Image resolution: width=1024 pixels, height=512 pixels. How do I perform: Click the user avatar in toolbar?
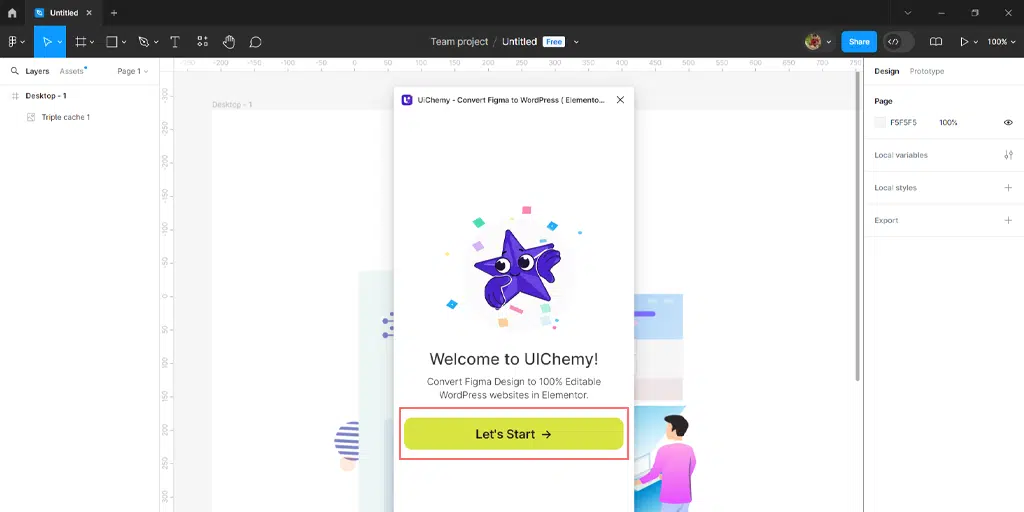[813, 42]
